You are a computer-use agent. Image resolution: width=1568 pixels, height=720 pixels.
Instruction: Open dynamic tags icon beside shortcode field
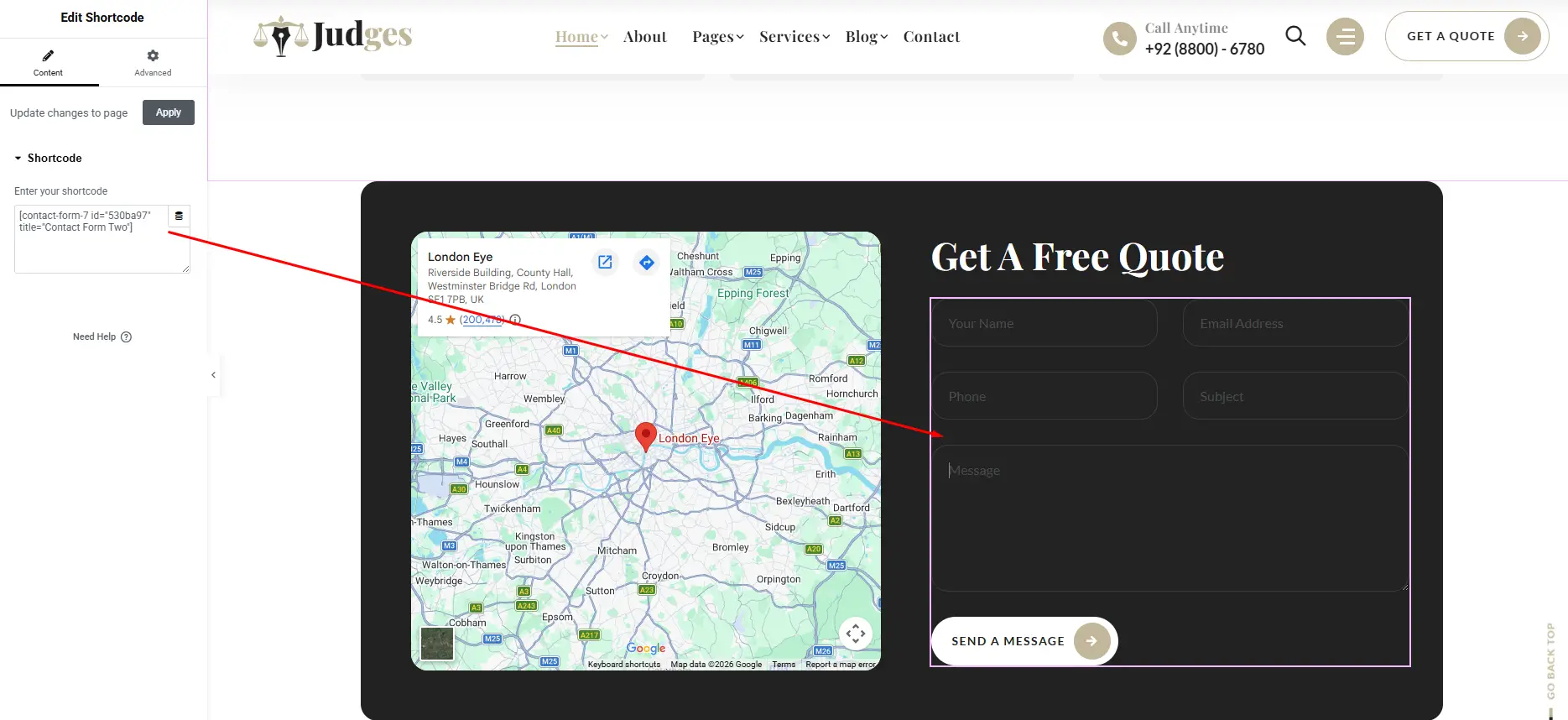tap(179, 216)
